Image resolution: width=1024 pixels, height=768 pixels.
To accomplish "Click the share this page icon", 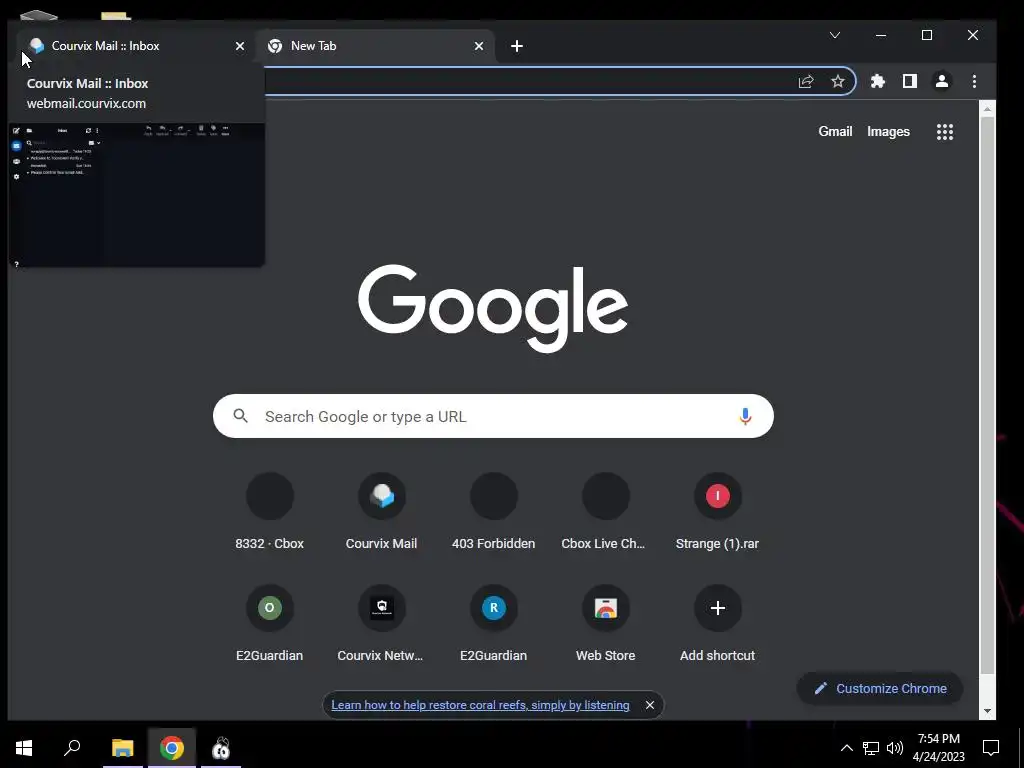I will pos(806,81).
